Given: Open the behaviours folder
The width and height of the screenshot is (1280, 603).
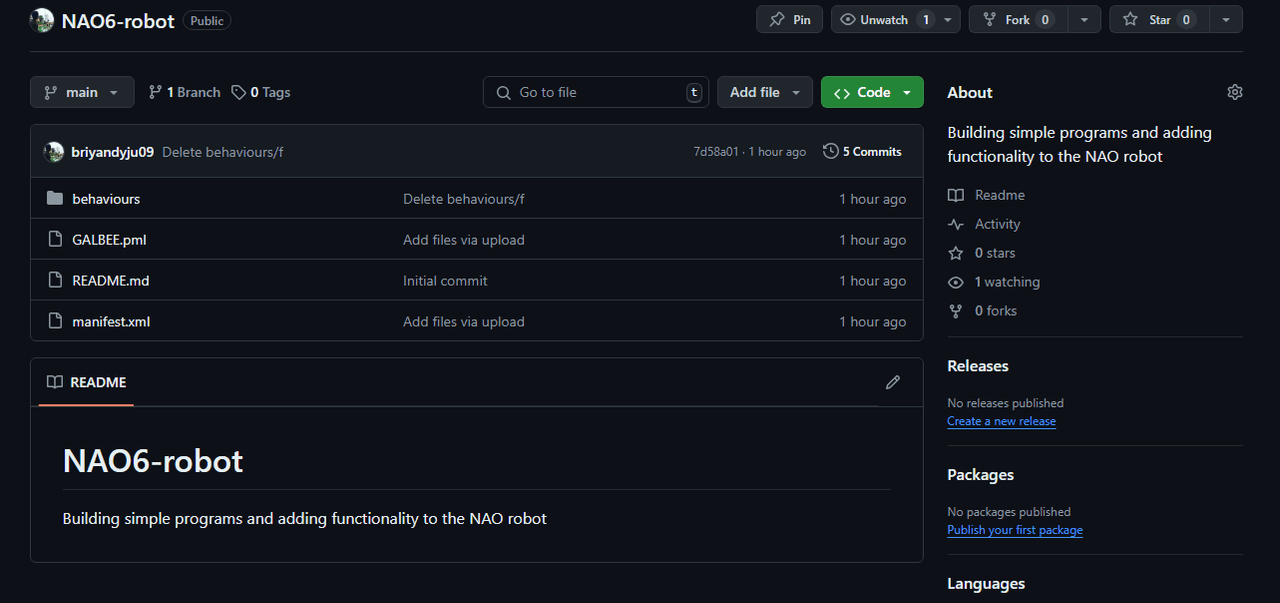Looking at the screenshot, I should coord(106,199).
